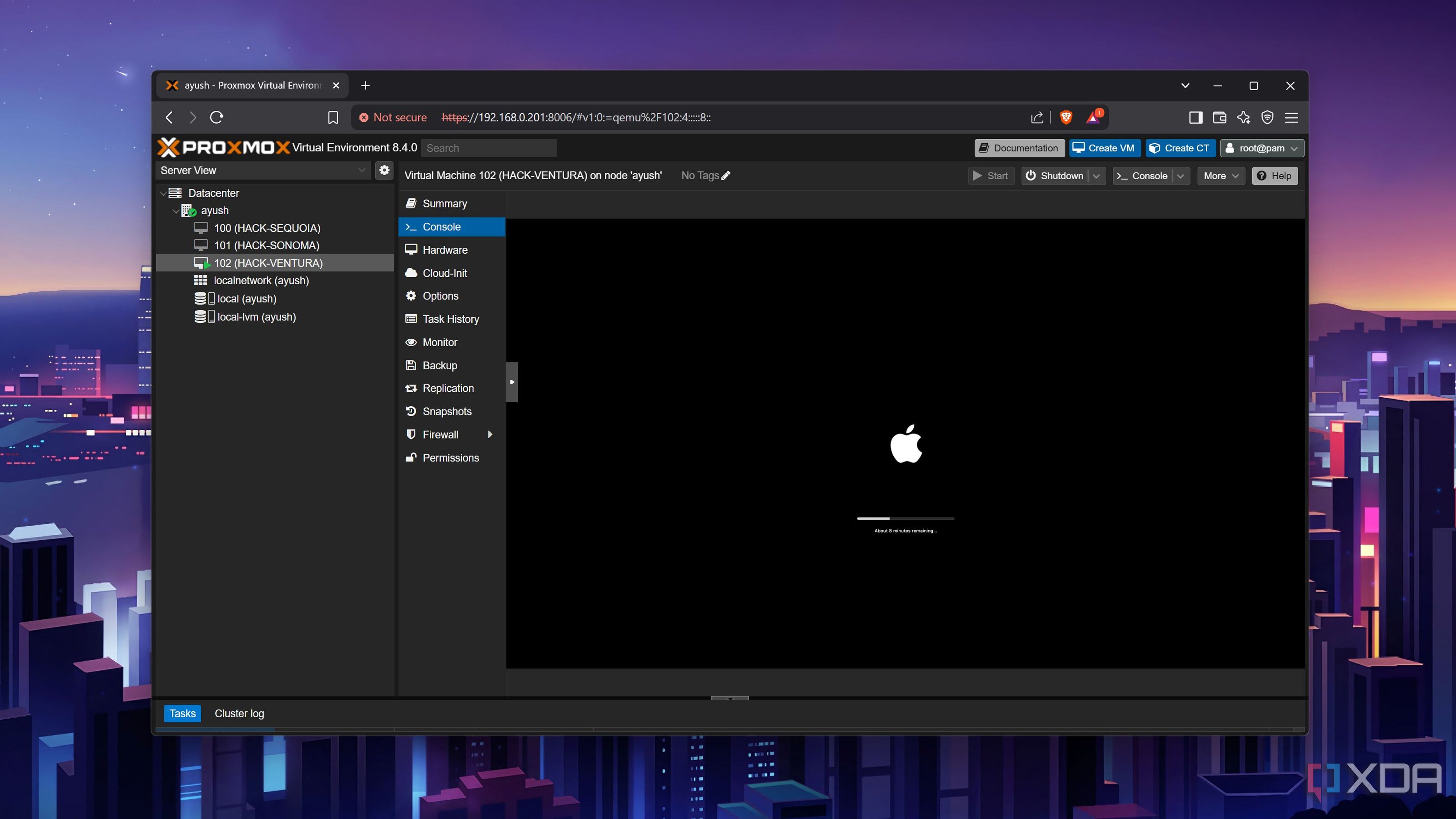This screenshot has width=1456, height=819.
Task: Bookmark this page with the bookmark icon
Action: (333, 118)
